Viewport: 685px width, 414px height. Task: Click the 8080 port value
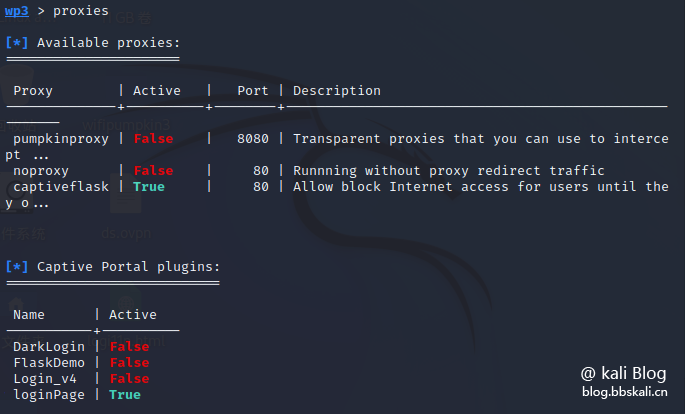(253, 139)
